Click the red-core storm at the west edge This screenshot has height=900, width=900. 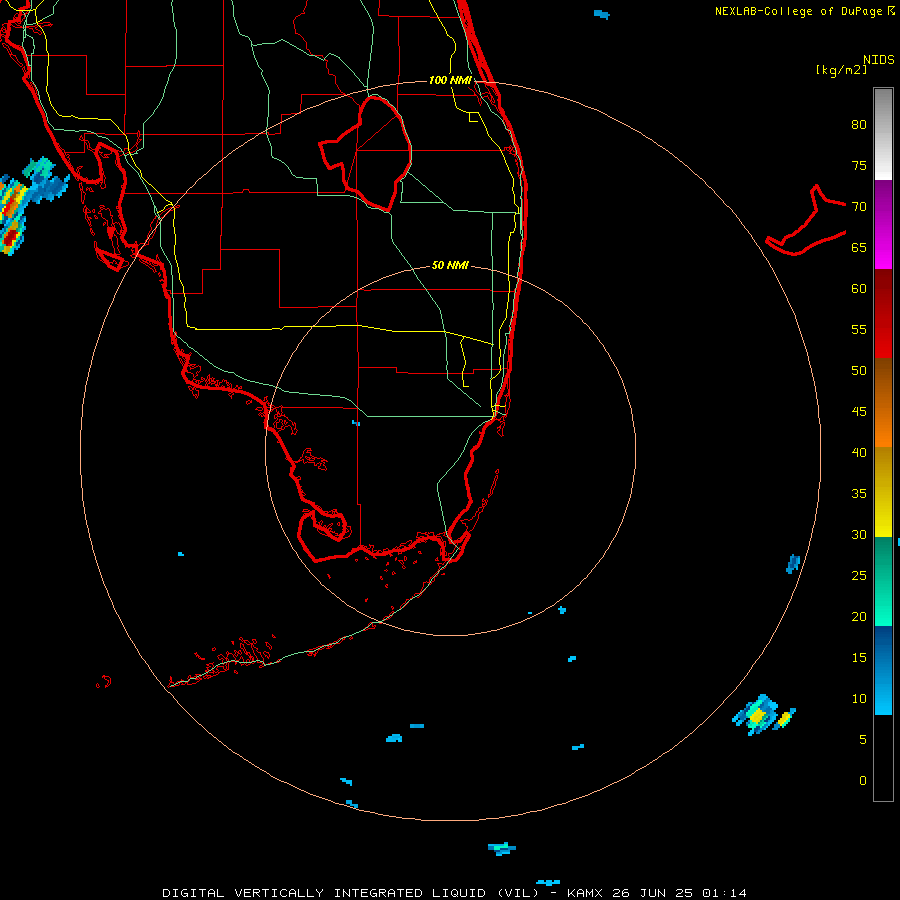point(11,215)
